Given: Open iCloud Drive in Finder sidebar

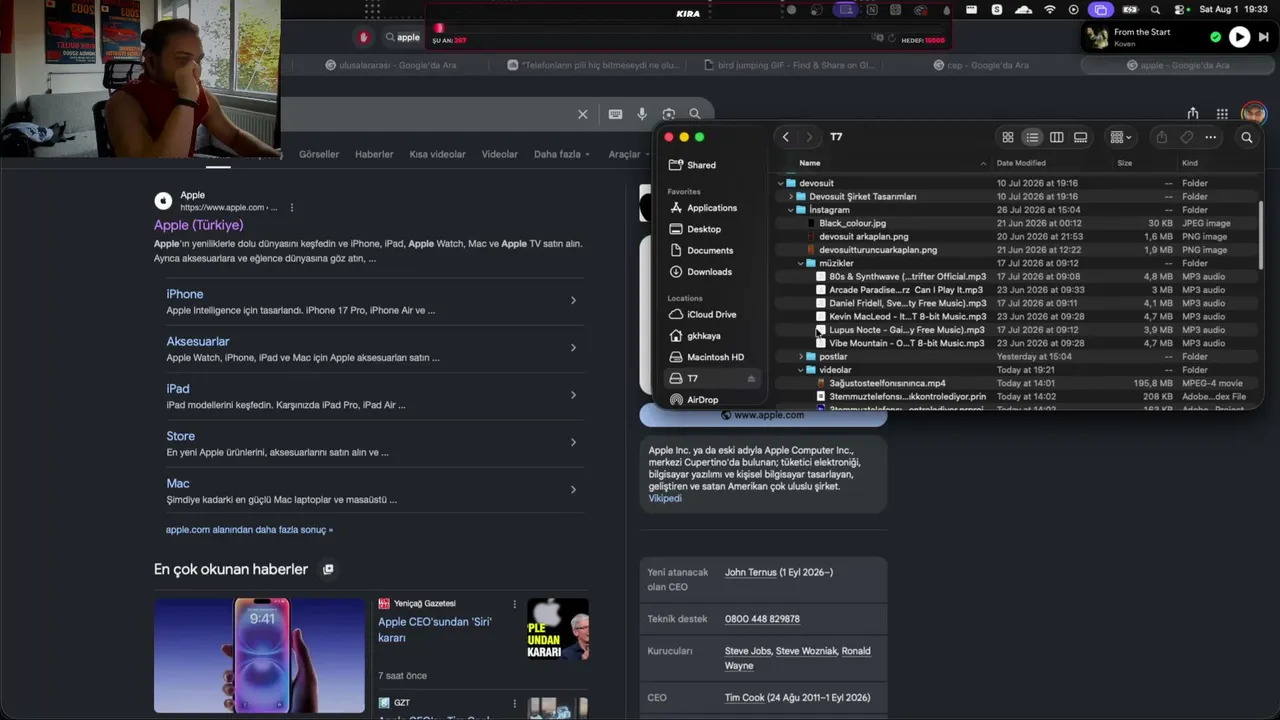Looking at the screenshot, I should [712, 314].
